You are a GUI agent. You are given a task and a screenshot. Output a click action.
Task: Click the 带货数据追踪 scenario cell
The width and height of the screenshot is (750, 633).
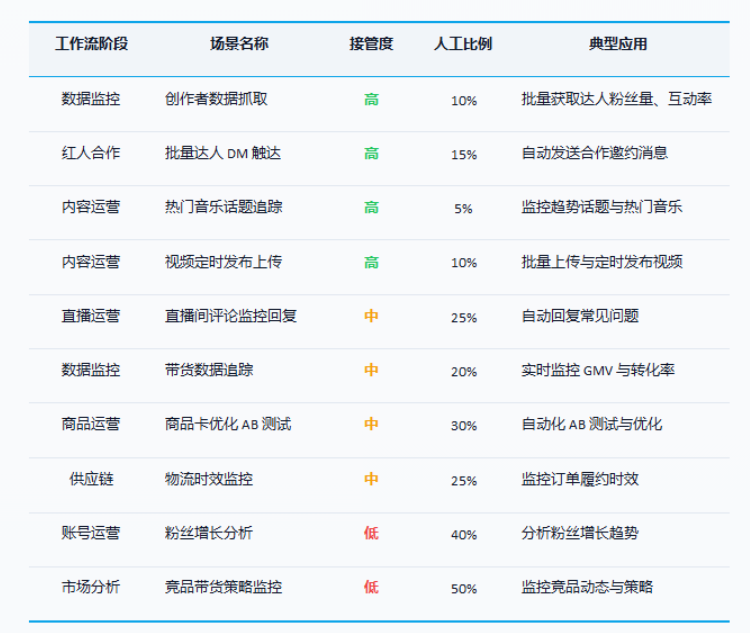click(x=209, y=370)
